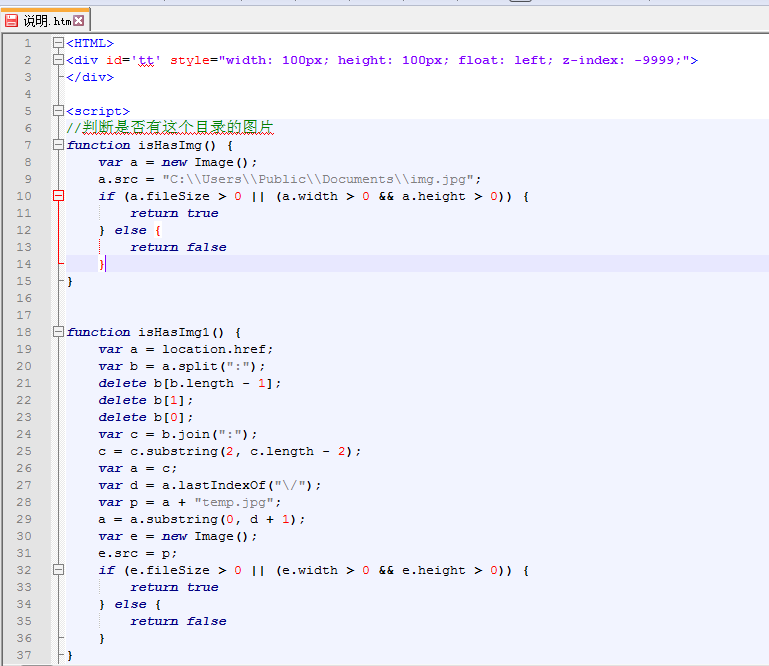Click the 'tt' id attribute value
The height and width of the screenshot is (666, 769).
pyautogui.click(x=146, y=60)
